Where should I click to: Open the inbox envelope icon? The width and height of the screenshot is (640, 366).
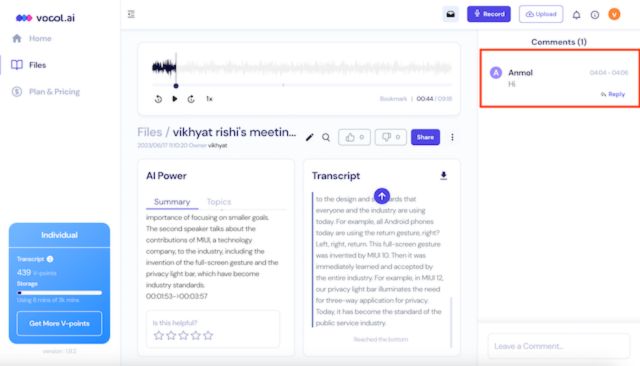coord(450,14)
